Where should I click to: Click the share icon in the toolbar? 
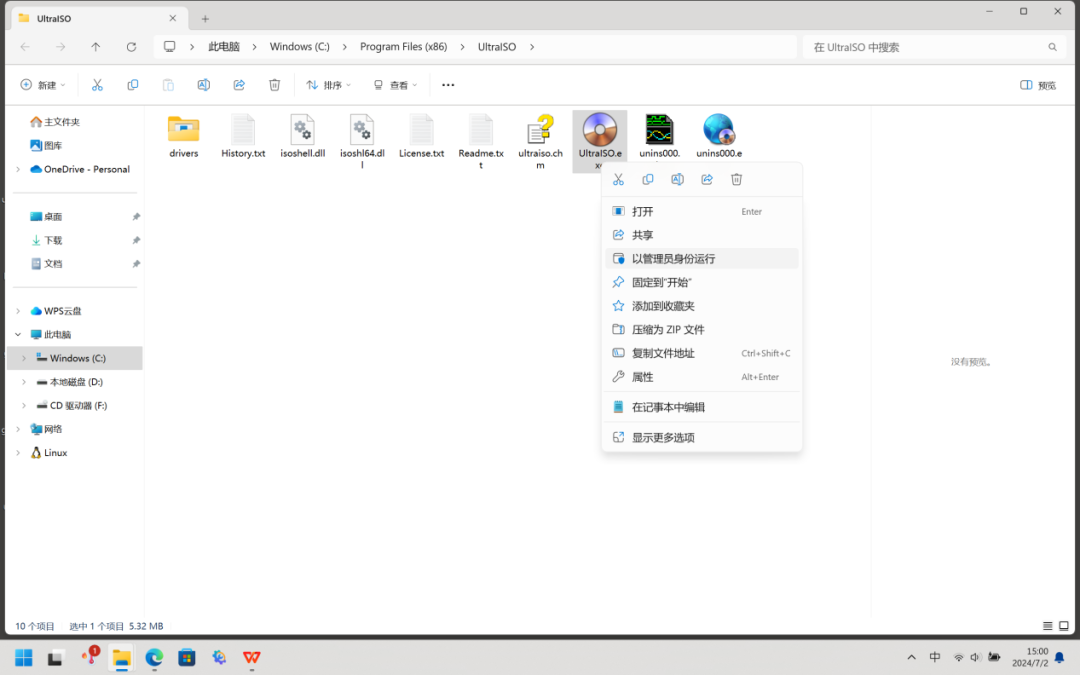coord(239,85)
